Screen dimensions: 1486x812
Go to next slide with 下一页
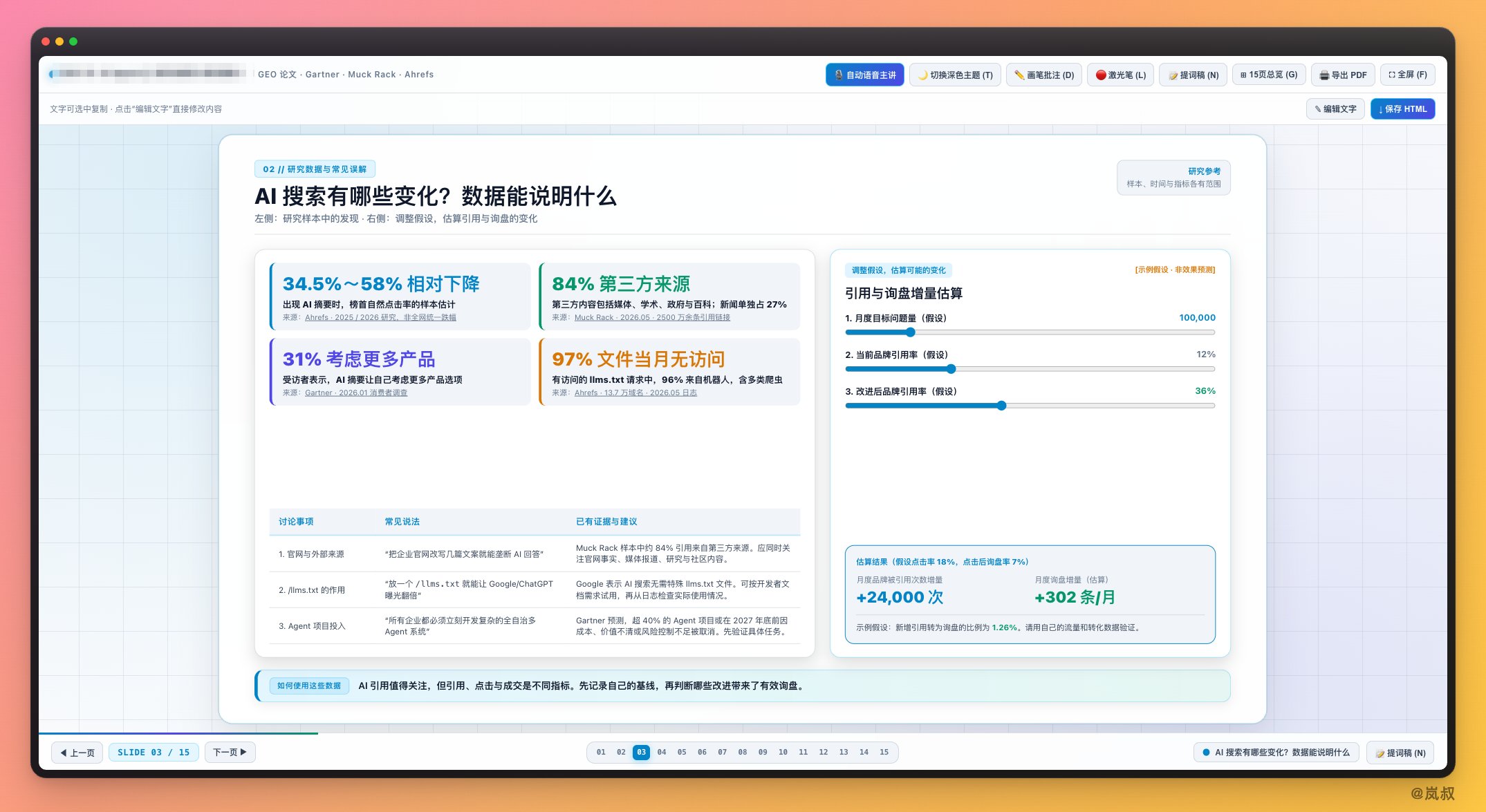pos(230,752)
